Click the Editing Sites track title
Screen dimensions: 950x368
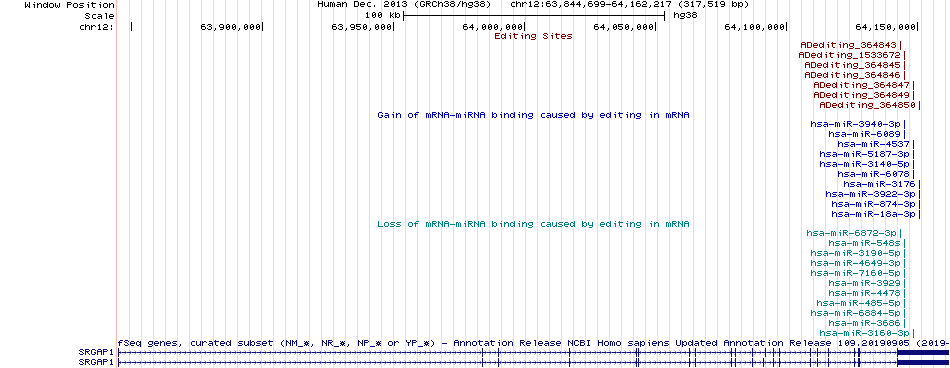(x=533, y=36)
